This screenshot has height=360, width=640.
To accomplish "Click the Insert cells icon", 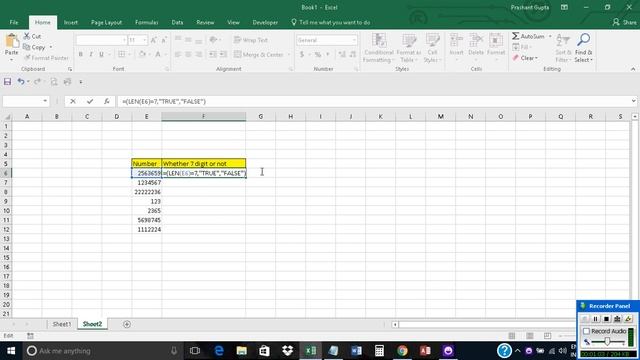I will [456, 41].
